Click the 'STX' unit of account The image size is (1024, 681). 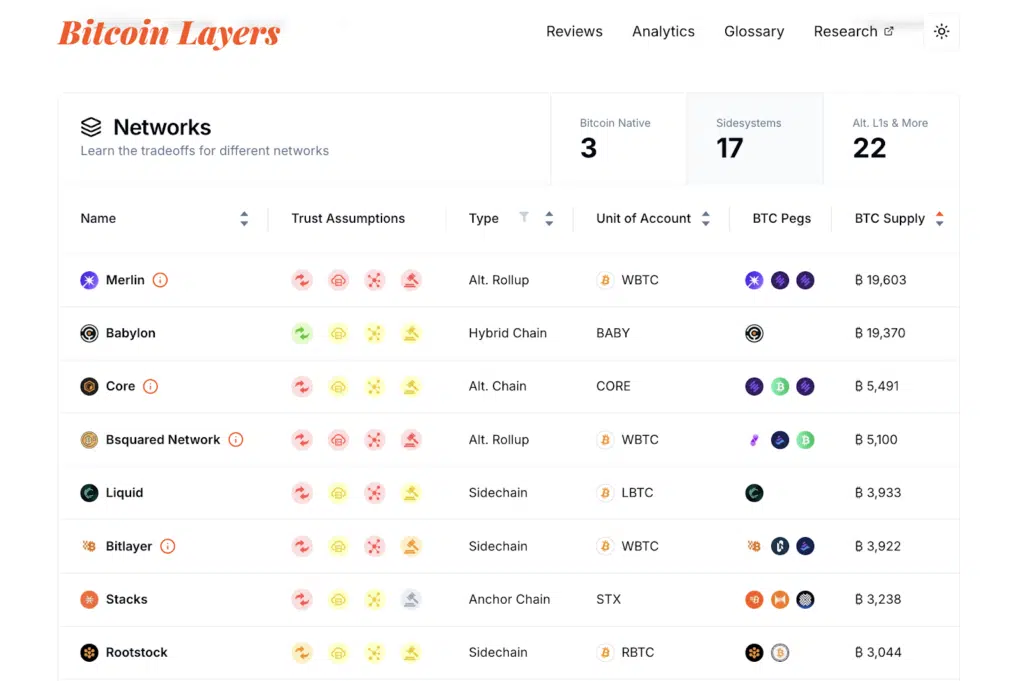[608, 599]
